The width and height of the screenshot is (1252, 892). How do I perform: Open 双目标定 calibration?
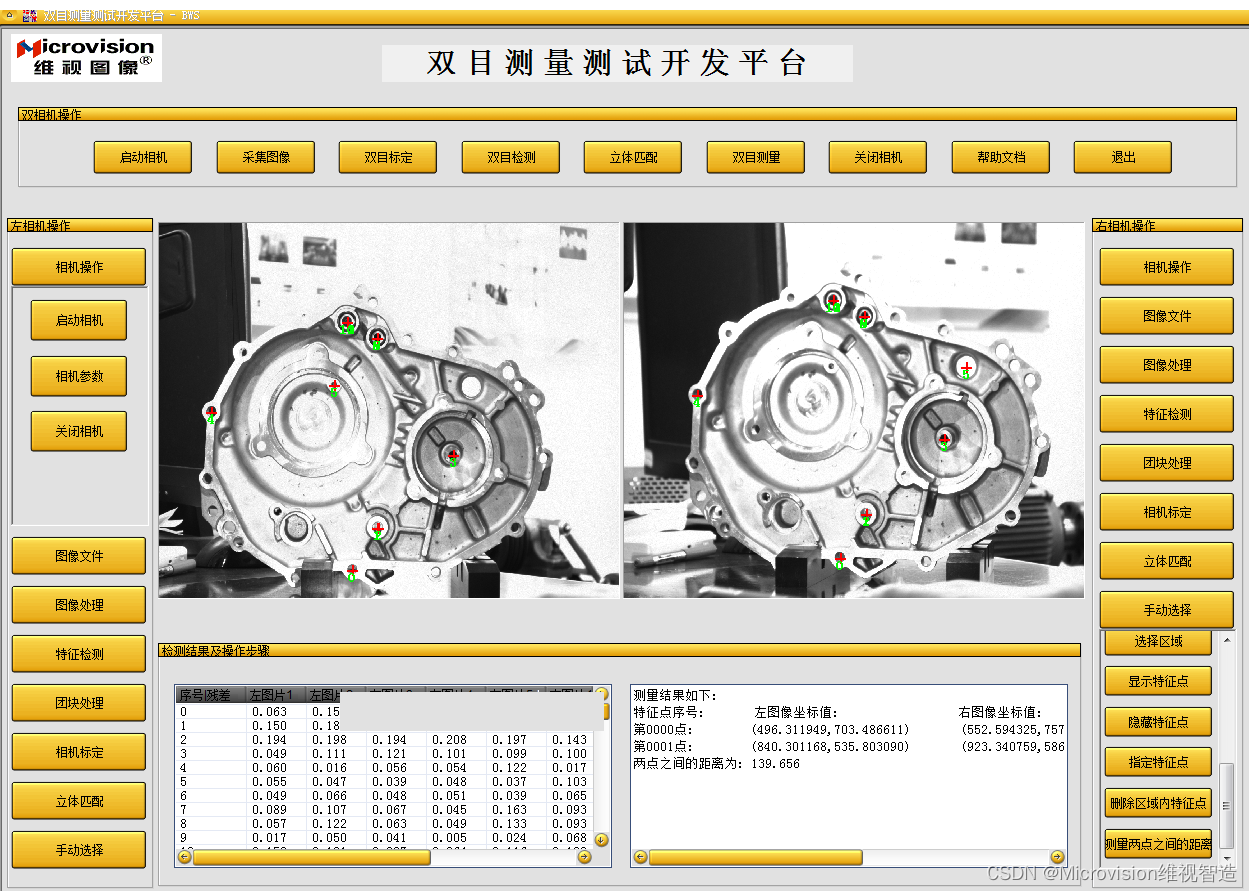click(388, 158)
